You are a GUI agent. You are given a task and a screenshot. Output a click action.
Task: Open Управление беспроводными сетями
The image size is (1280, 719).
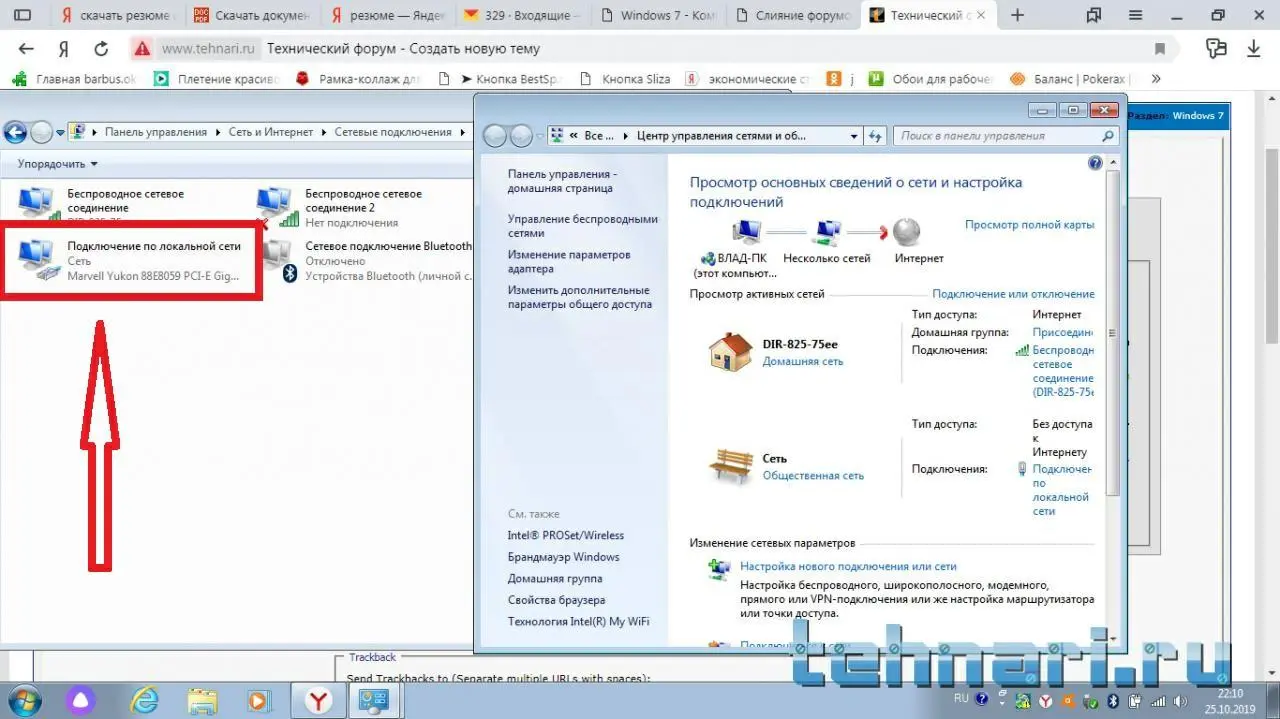pyautogui.click(x=583, y=226)
